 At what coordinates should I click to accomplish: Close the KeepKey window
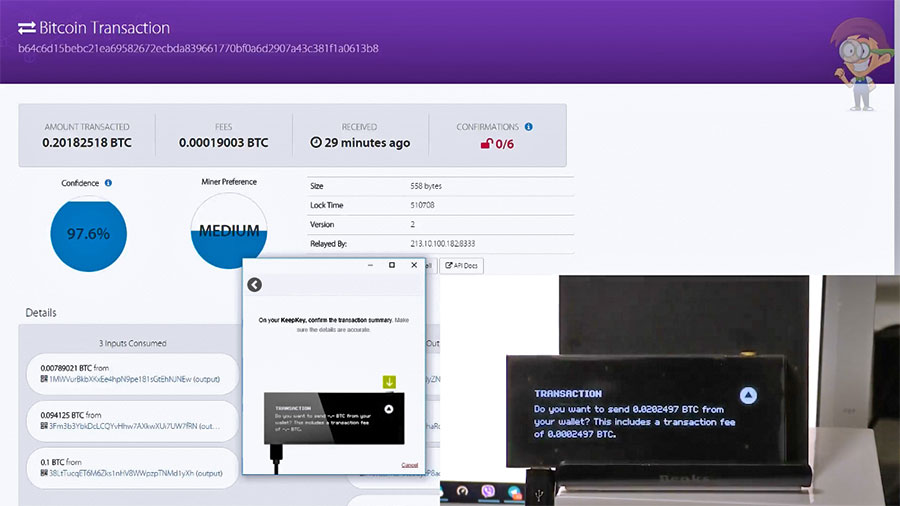click(x=414, y=265)
